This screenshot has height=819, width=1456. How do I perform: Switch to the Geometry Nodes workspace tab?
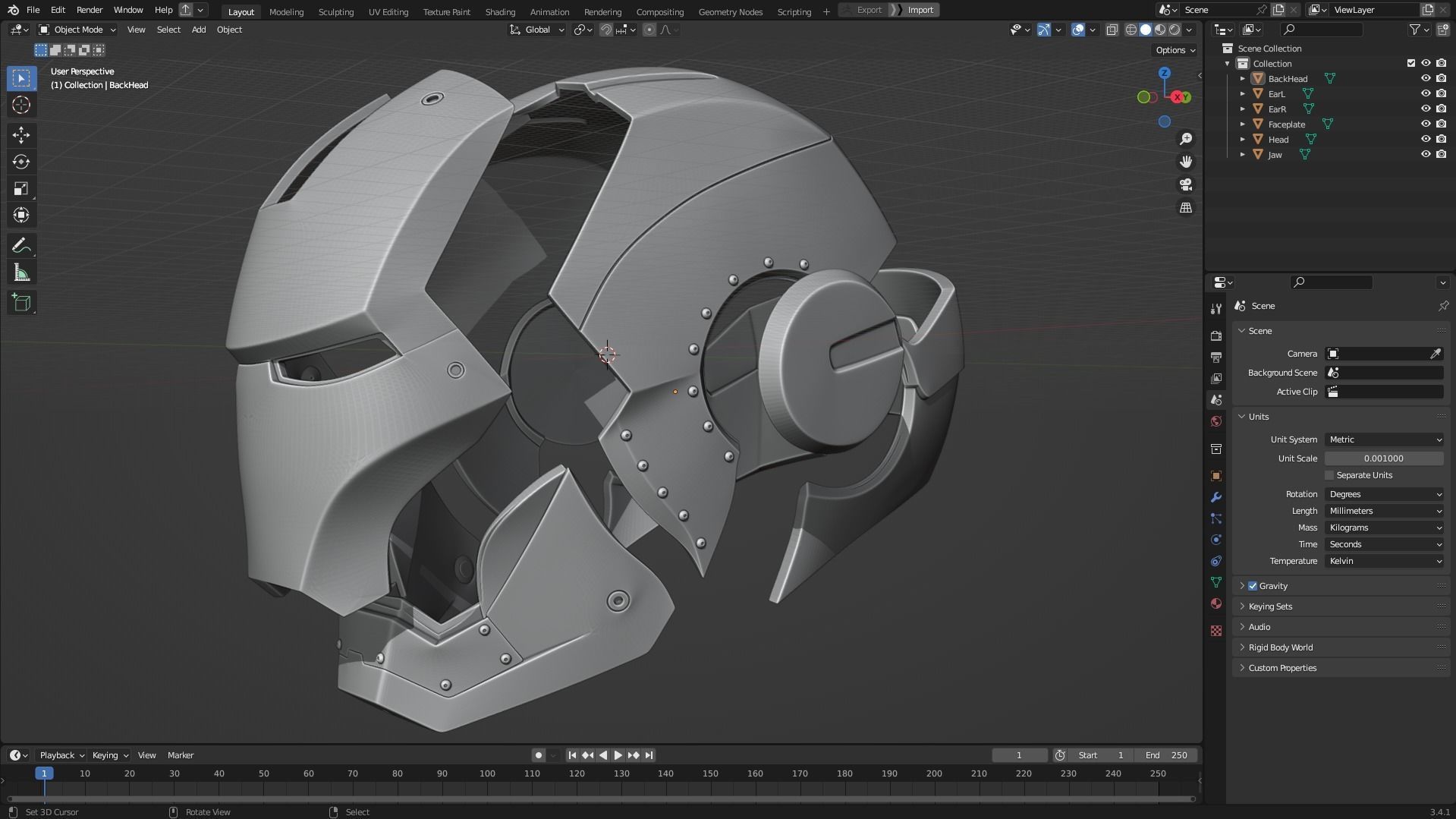[x=730, y=11]
